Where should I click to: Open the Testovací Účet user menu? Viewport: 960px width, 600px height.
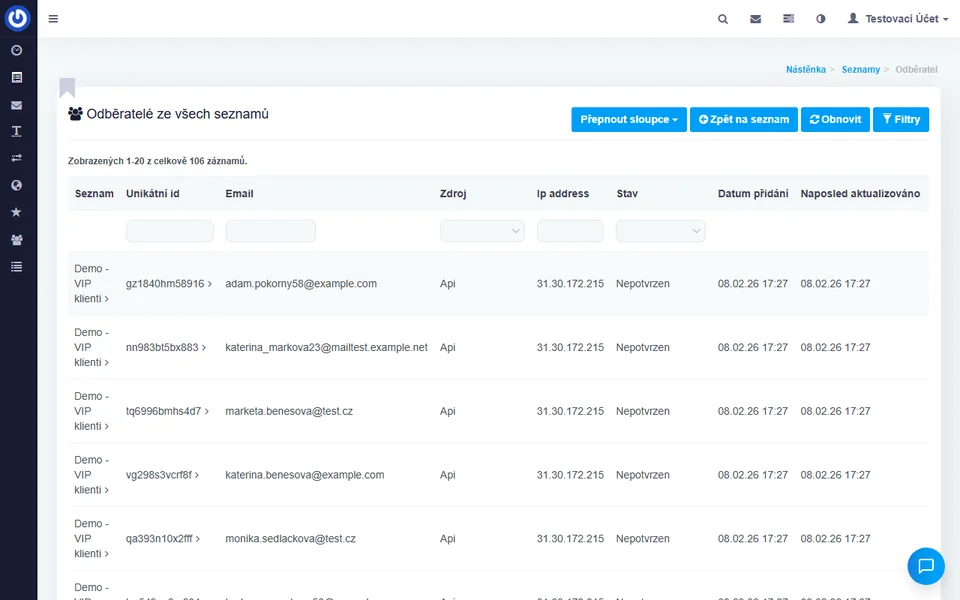[x=897, y=19]
